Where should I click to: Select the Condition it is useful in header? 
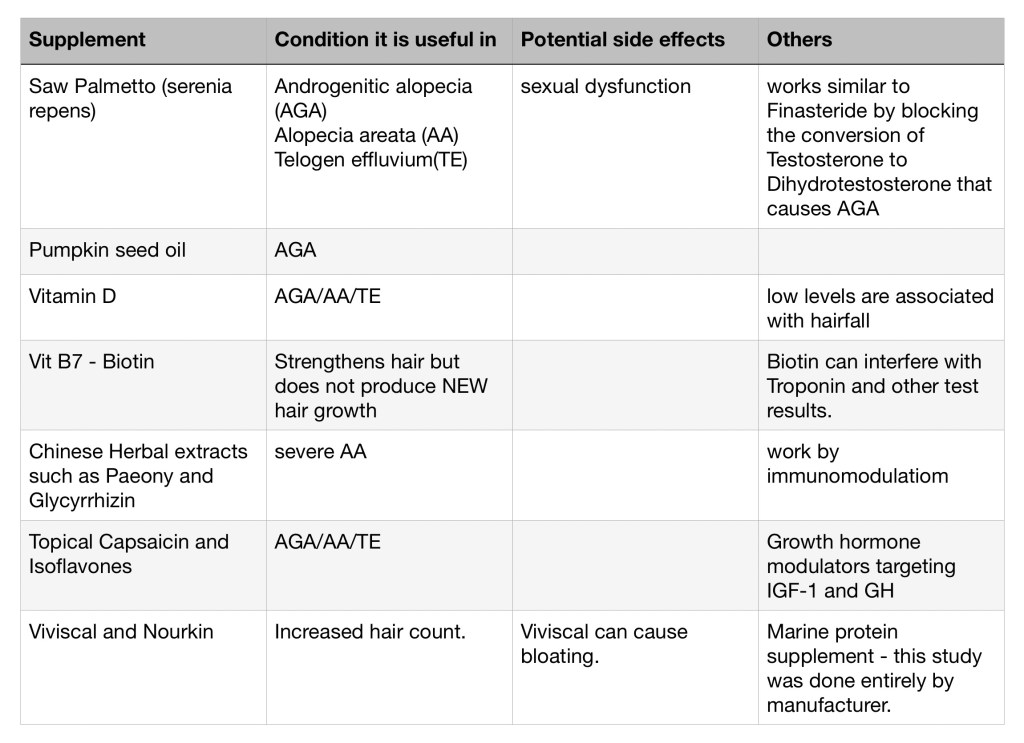tap(385, 40)
